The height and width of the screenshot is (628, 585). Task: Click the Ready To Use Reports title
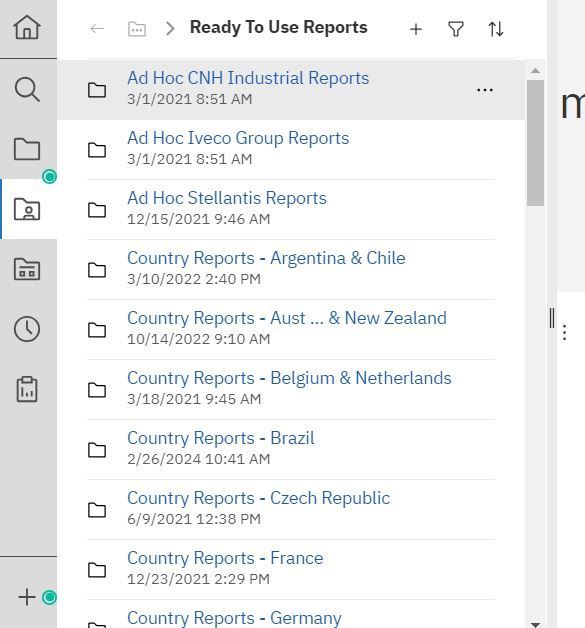[278, 27]
